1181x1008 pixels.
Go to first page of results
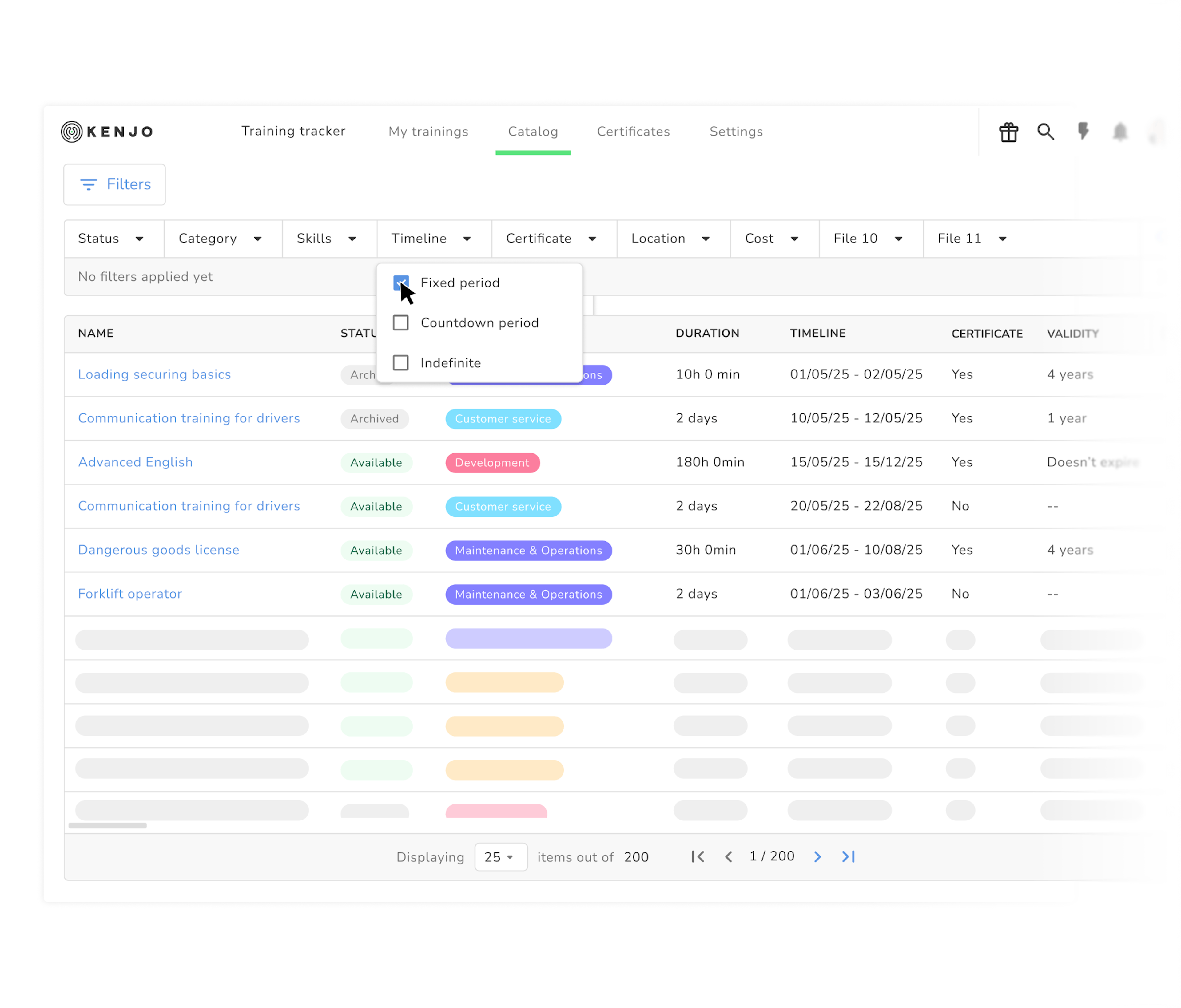click(x=698, y=856)
